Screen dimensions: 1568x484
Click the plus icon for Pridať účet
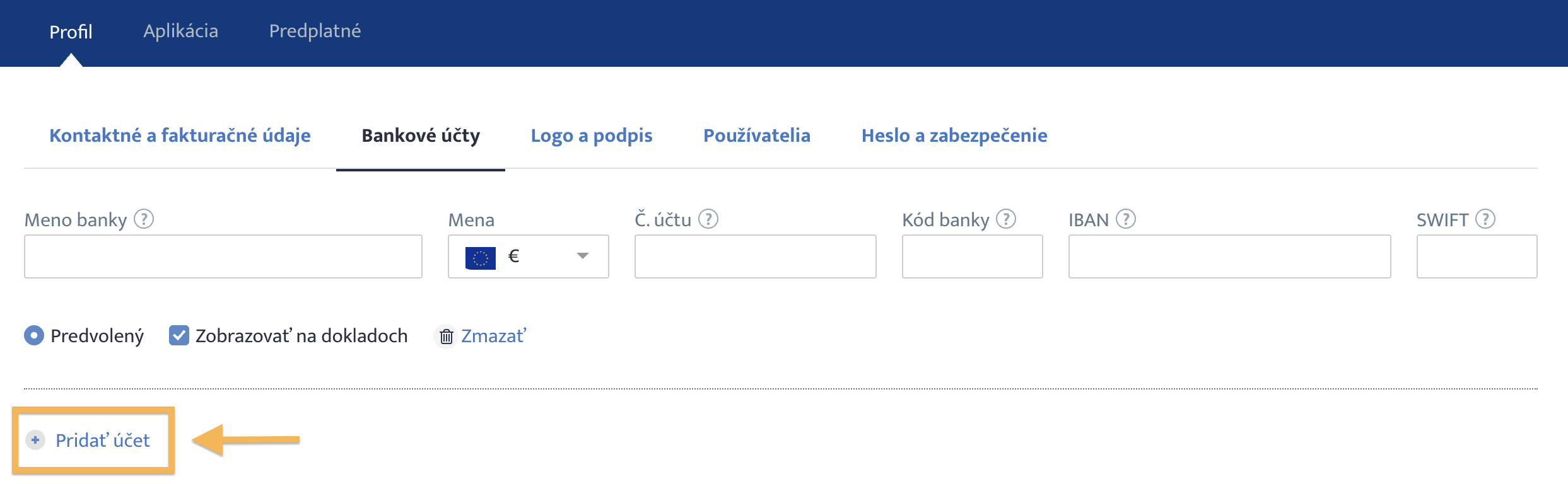[x=35, y=440]
